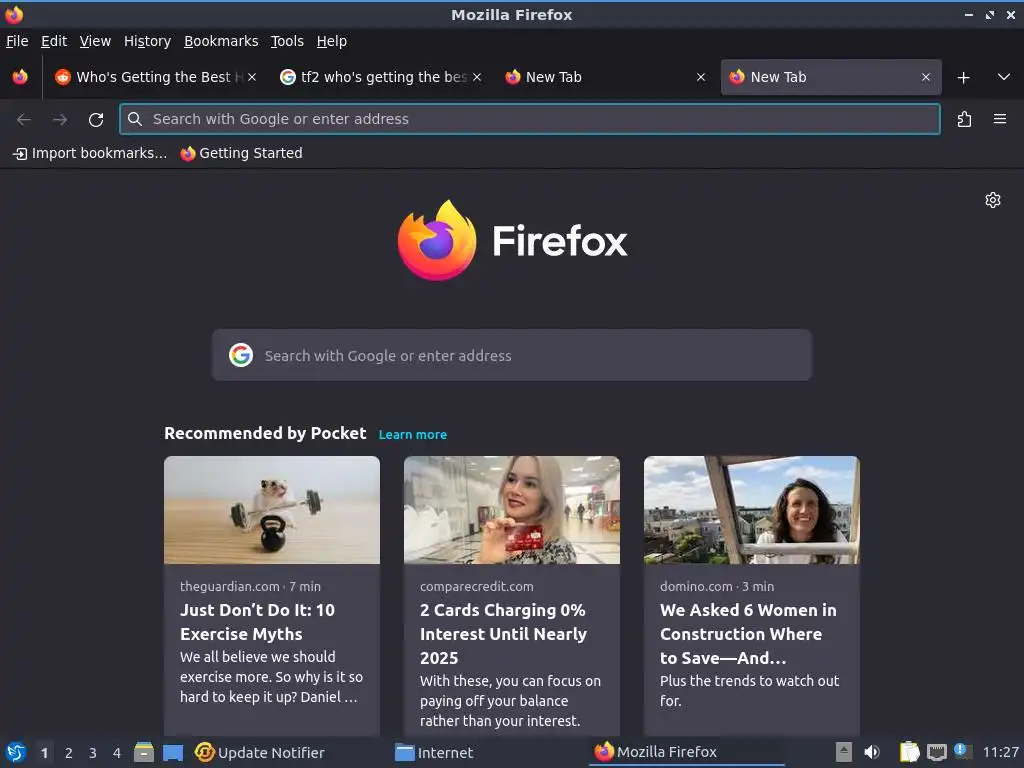Open the New Tab personalize gear
Image resolution: width=1024 pixels, height=768 pixels.
(x=993, y=200)
